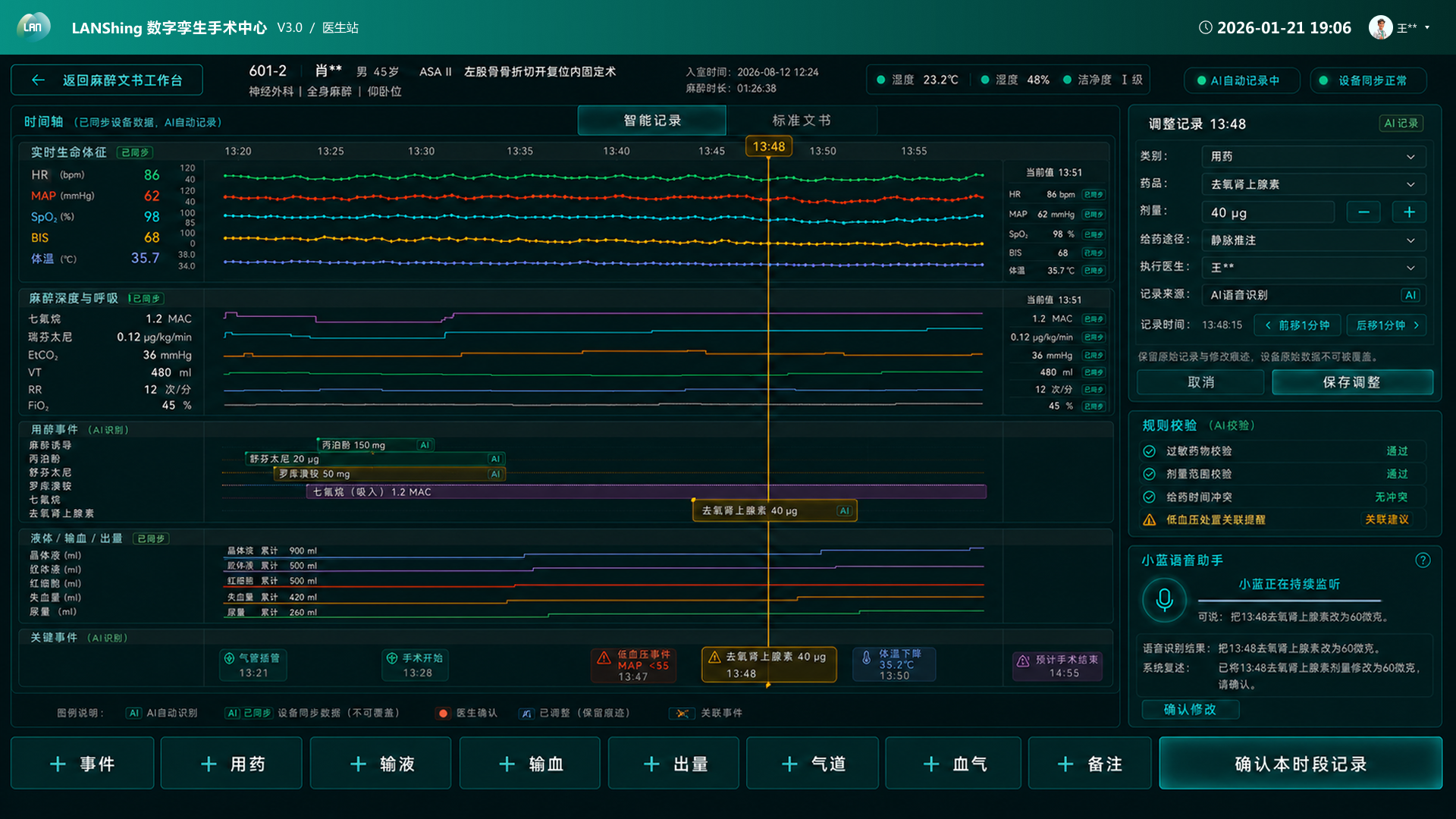Open the voice assistant help icon
Image resolution: width=1456 pixels, height=819 pixels.
click(x=1423, y=560)
